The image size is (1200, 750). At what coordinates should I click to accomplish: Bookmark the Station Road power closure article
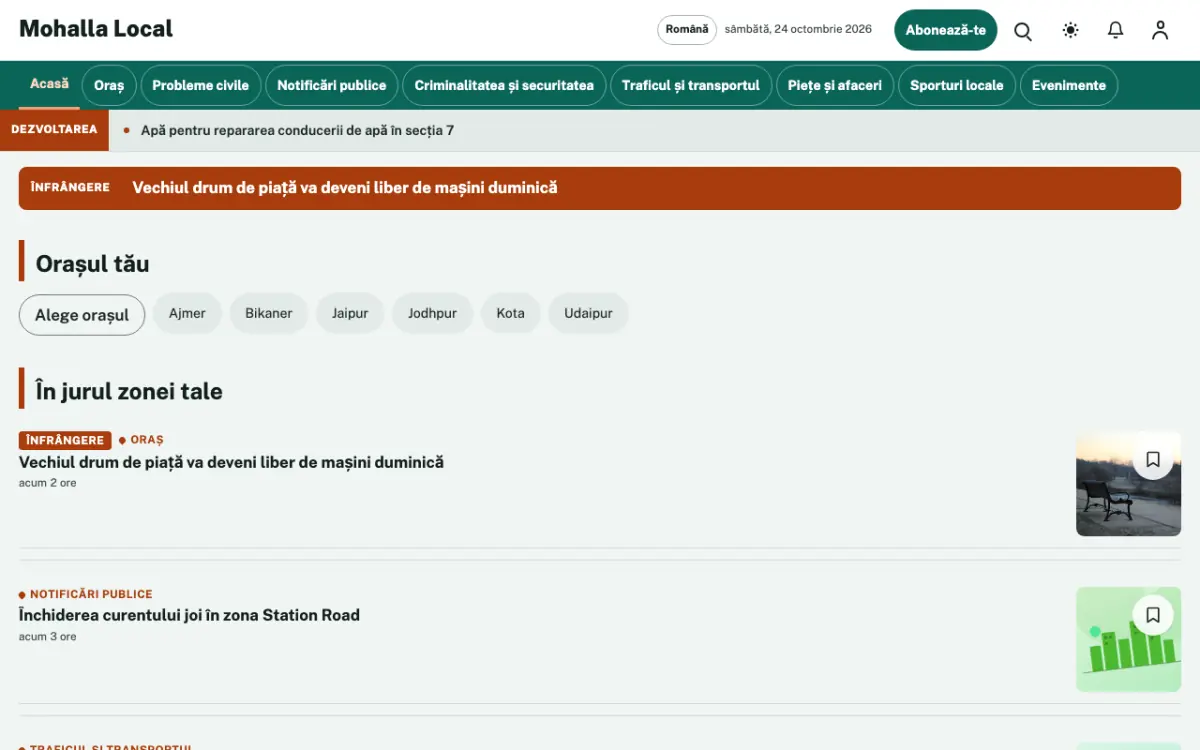coord(1153,614)
